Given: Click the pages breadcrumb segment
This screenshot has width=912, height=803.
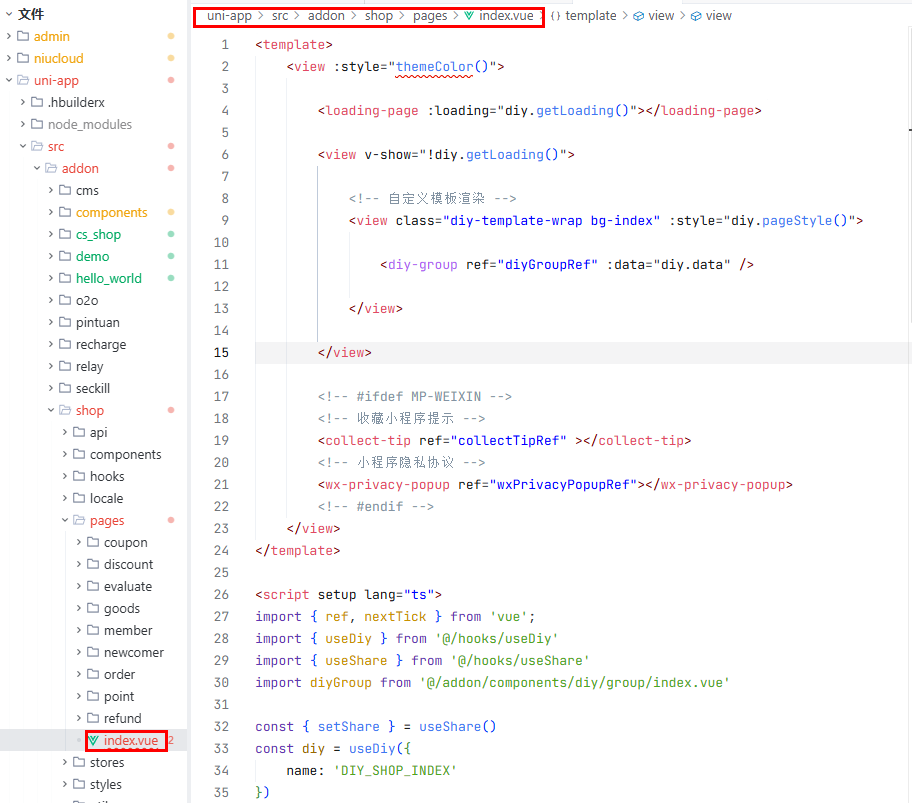Looking at the screenshot, I should 430,16.
